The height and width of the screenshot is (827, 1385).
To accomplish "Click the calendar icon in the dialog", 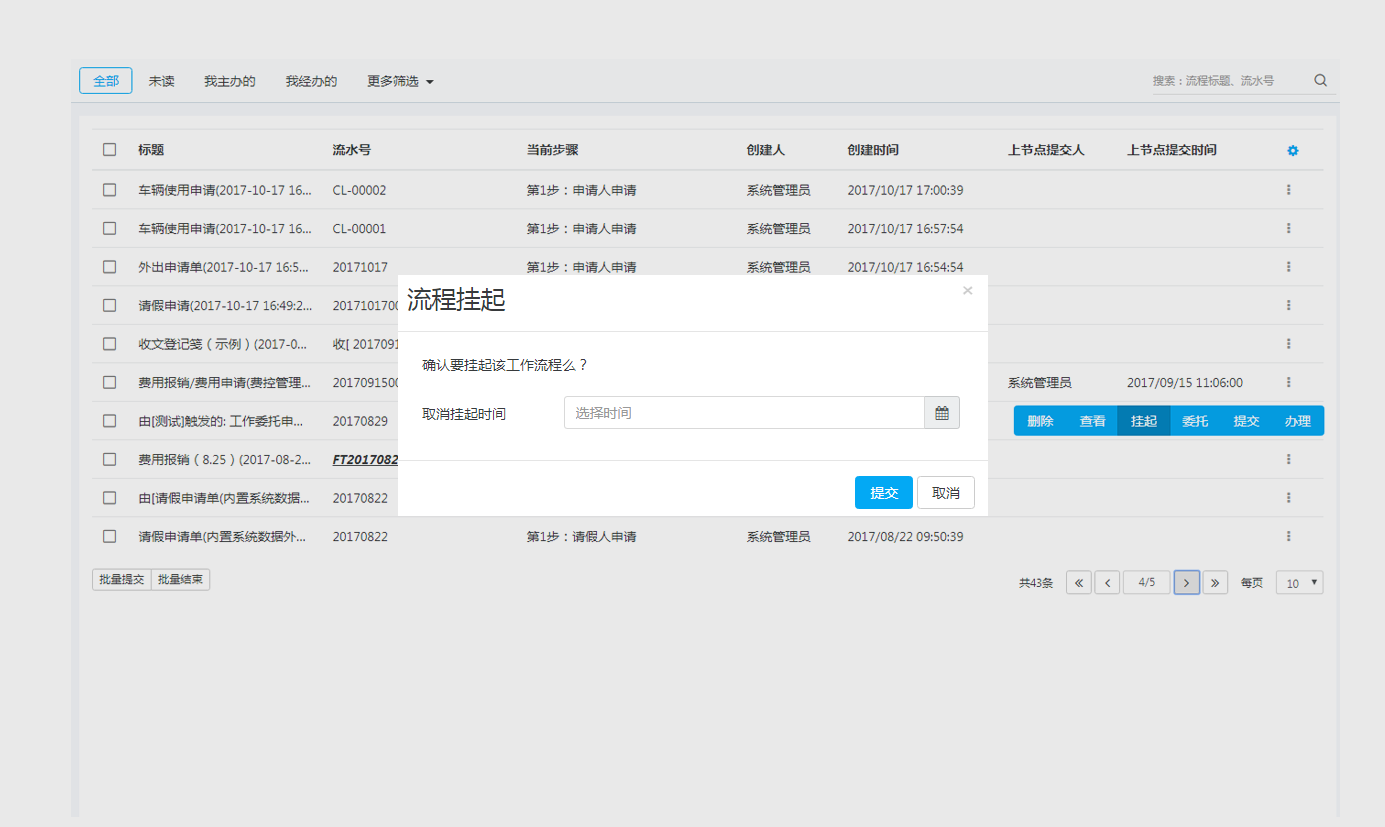I will (x=941, y=413).
